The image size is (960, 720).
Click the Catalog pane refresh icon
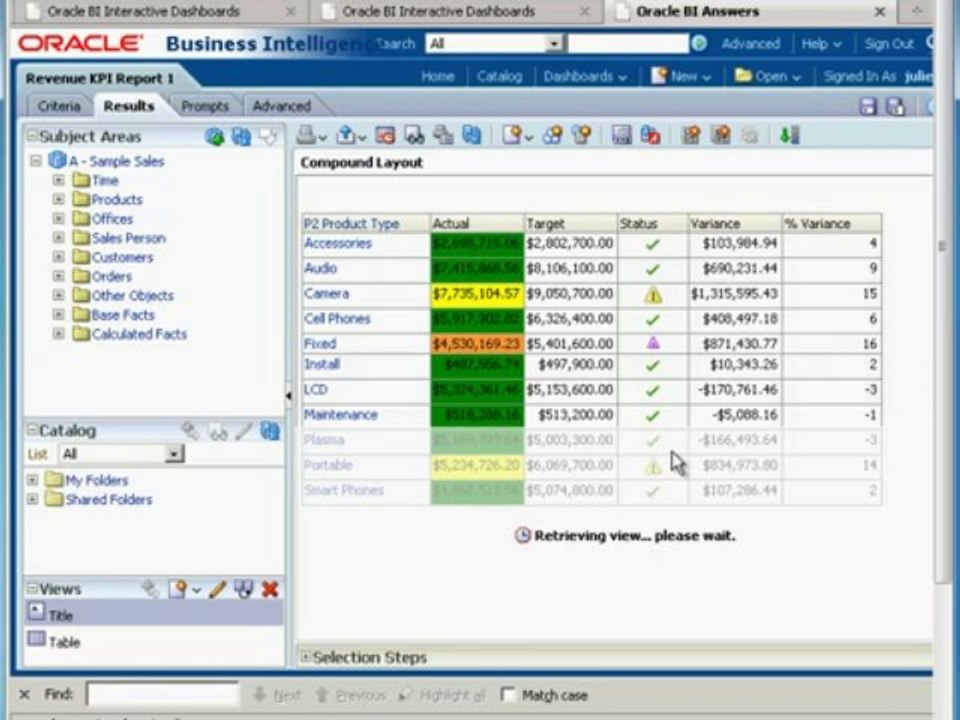pyautogui.click(x=269, y=431)
